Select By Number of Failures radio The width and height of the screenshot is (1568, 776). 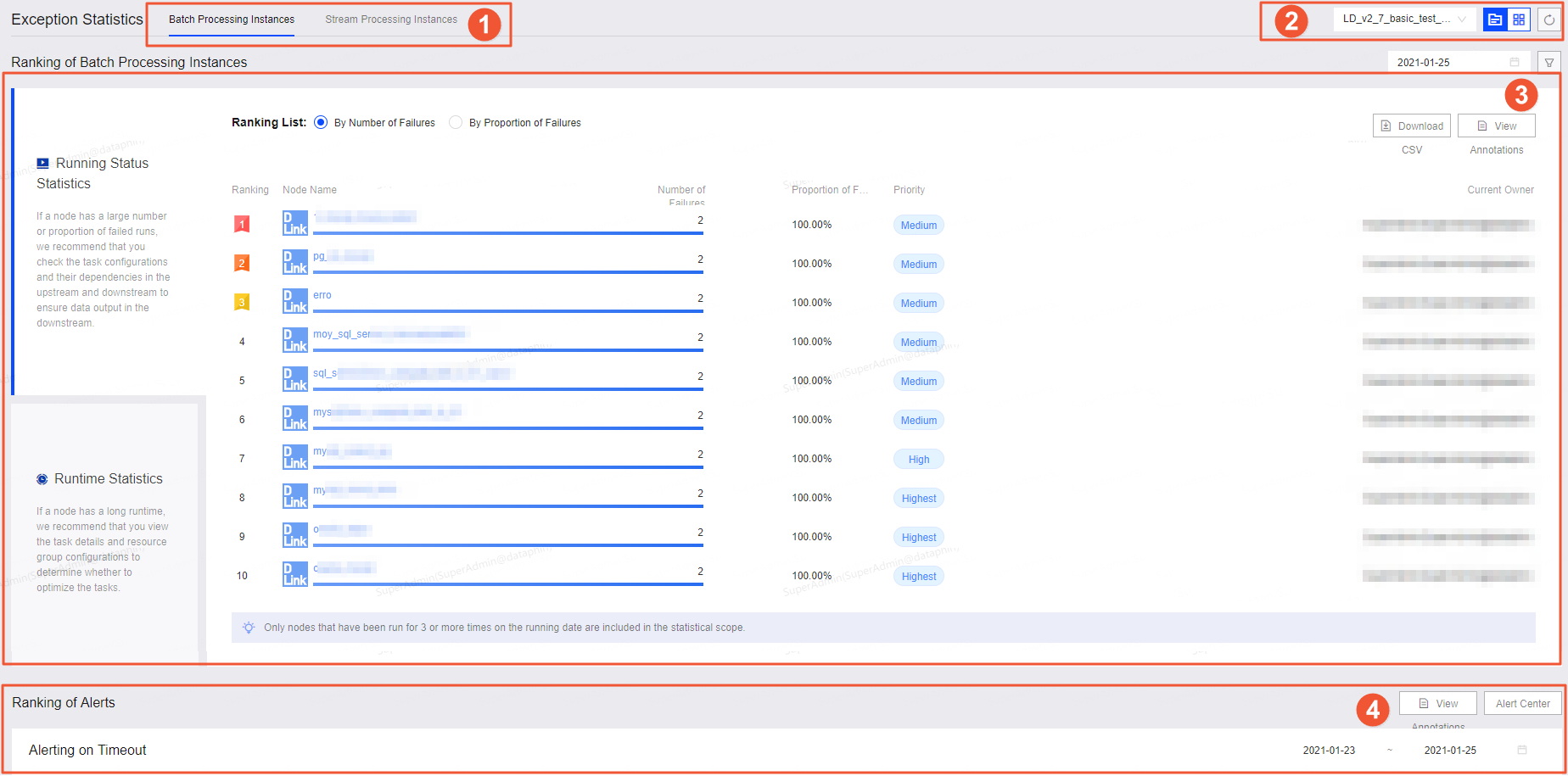(x=321, y=122)
